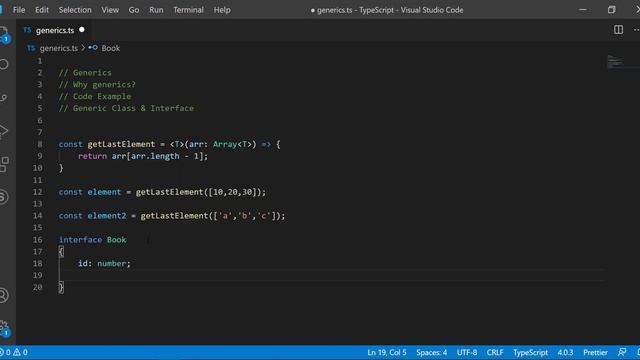Open the View menu
This screenshot has width=640, height=360.
pos(110,10)
